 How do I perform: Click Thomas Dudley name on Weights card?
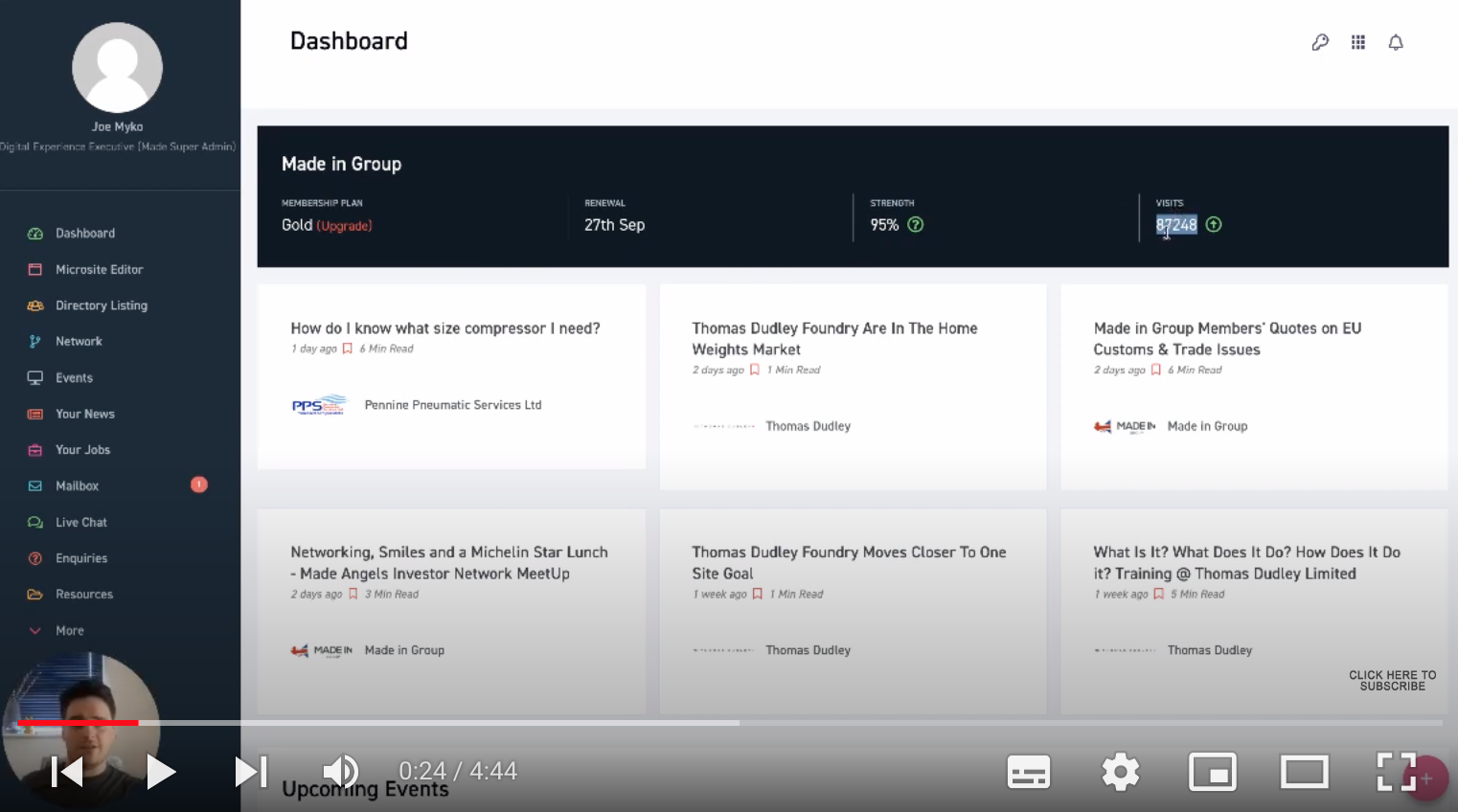[808, 427]
